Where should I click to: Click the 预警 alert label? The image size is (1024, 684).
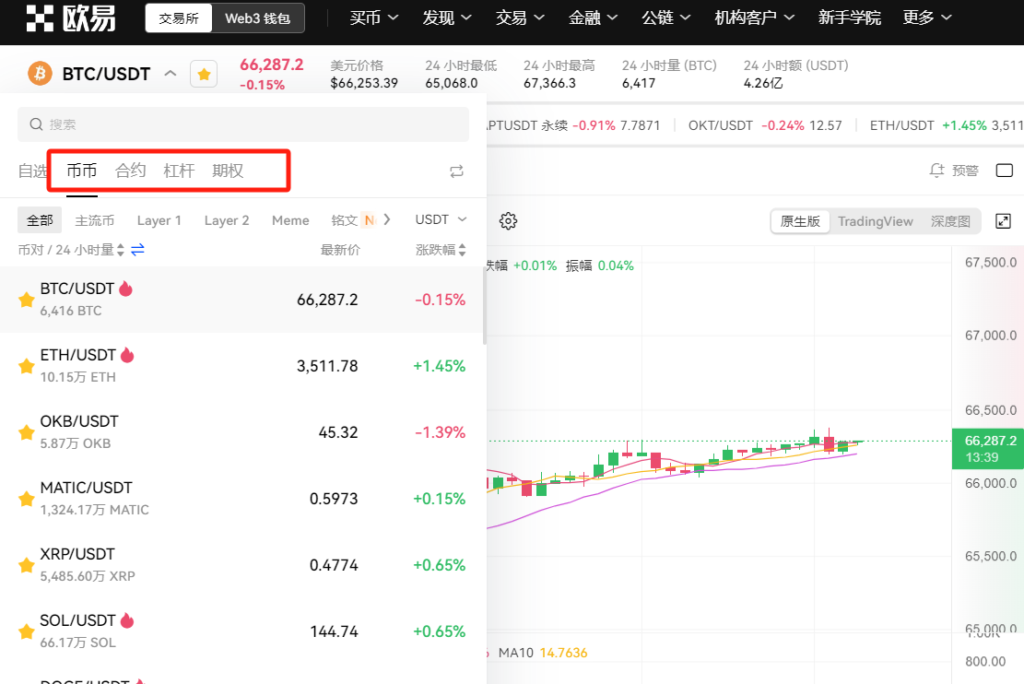(x=965, y=171)
